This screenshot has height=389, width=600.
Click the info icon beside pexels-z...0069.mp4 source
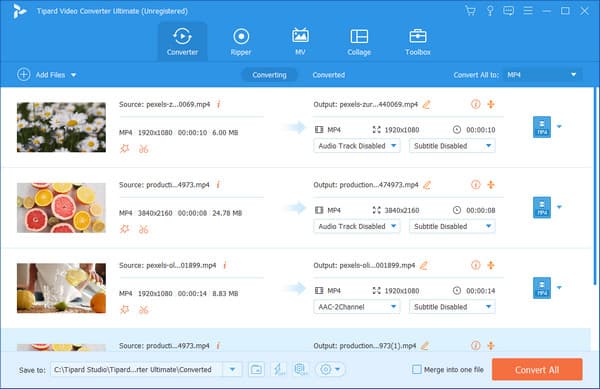(x=218, y=104)
